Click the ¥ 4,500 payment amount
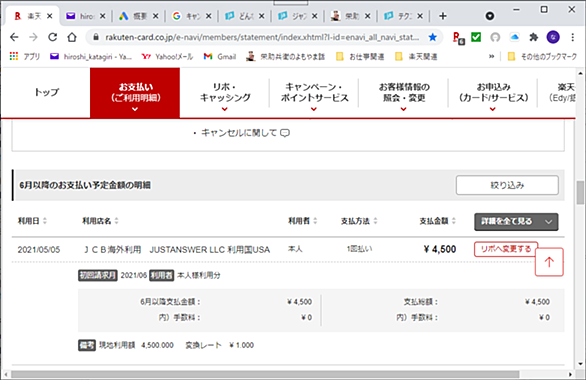The width and height of the screenshot is (586, 380). point(440,249)
